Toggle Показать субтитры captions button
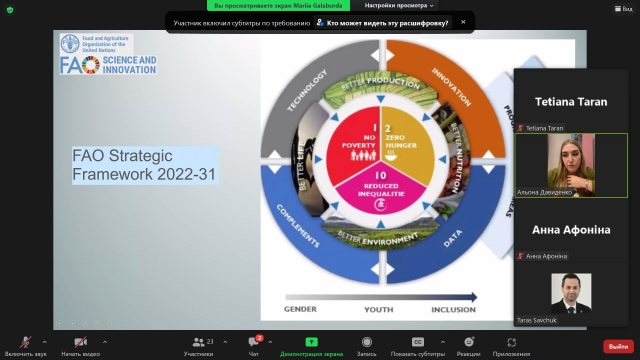 tap(418, 346)
